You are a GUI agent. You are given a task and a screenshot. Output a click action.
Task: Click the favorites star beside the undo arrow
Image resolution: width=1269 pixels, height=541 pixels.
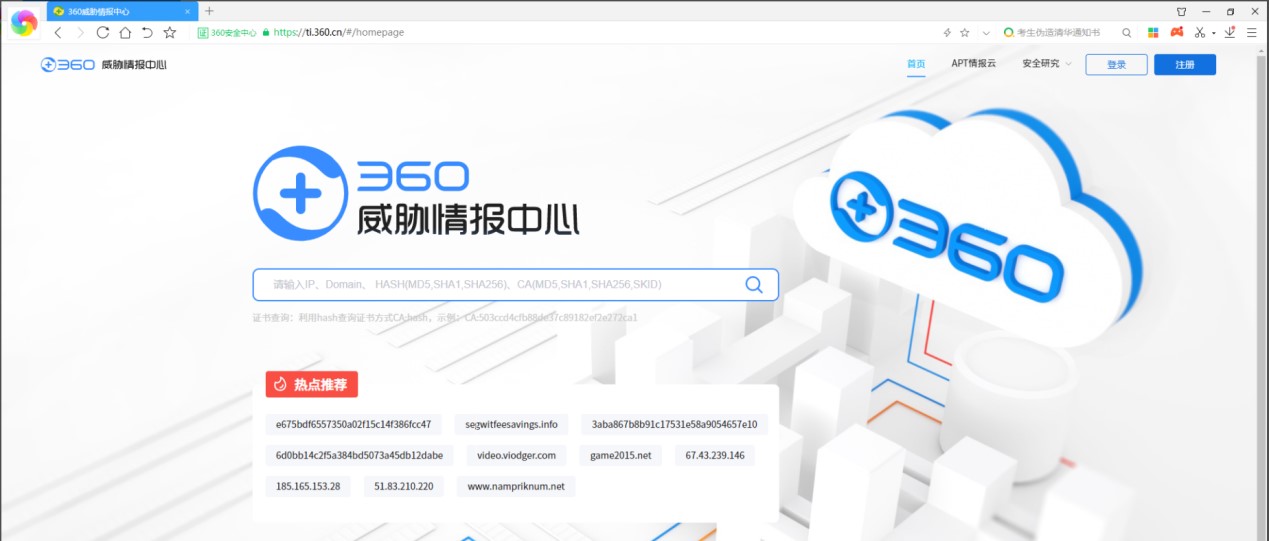tap(170, 32)
